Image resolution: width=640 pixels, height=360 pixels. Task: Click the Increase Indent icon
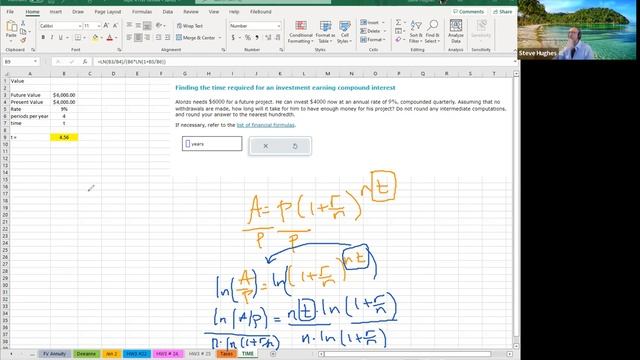click(x=167, y=38)
